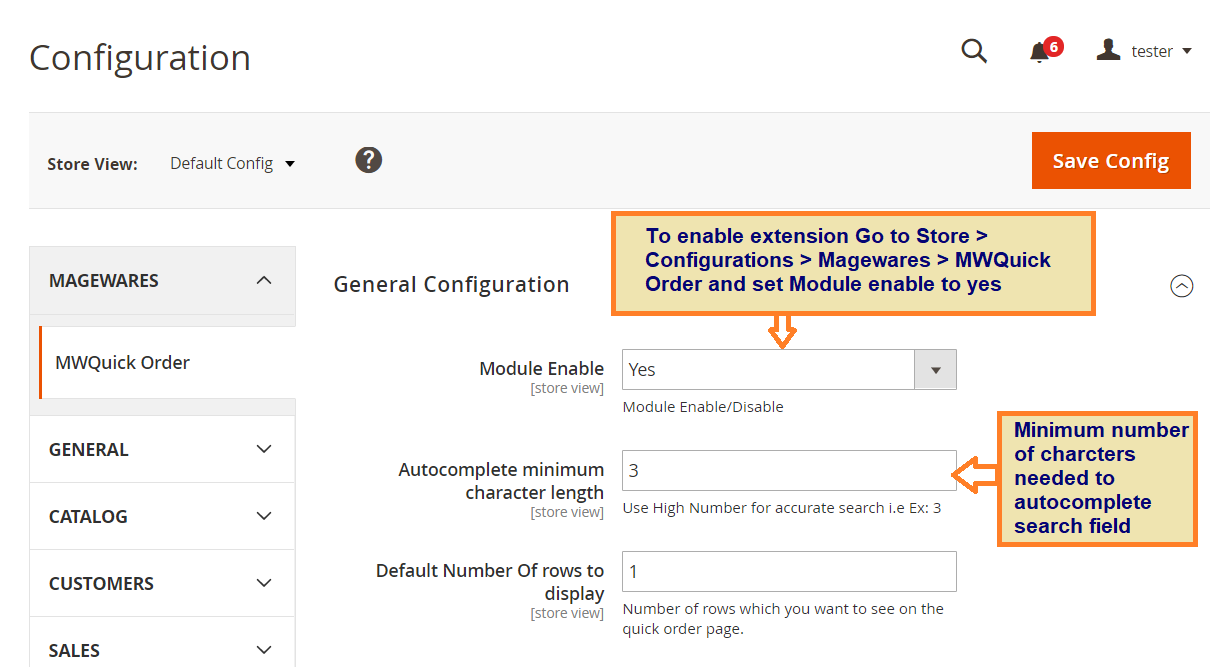Click the red notification count badge

[x=1053, y=46]
